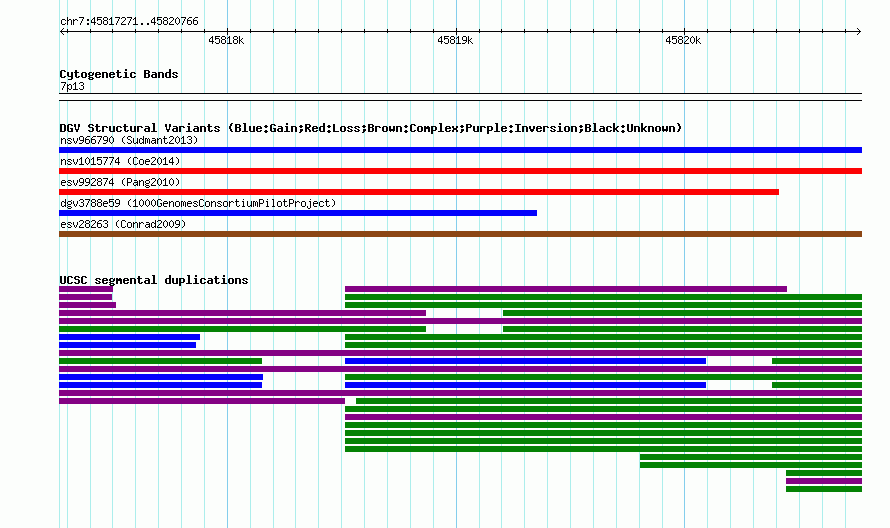Click the nsv1015774 (Coe2014) label
This screenshot has width=890, height=528.
pos(120,161)
